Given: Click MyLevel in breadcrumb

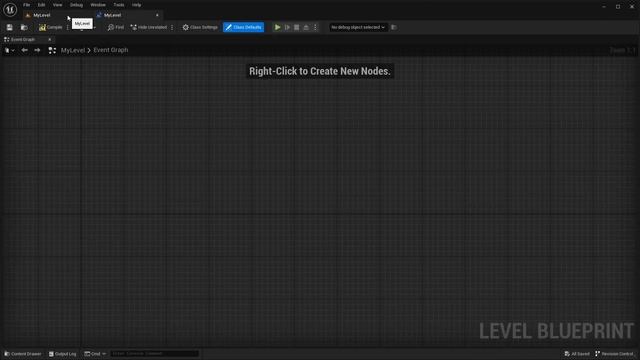Looking at the screenshot, I should [x=73, y=50].
